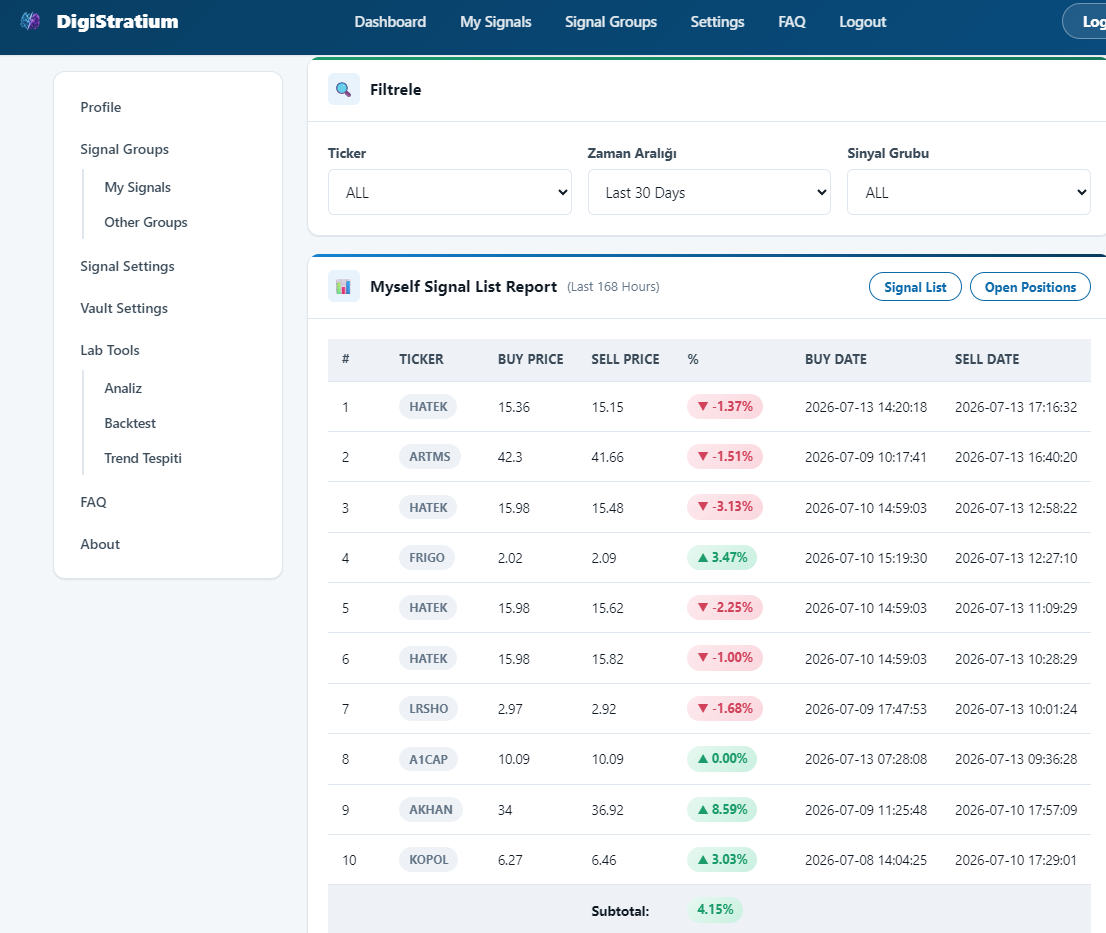Go to My Signals in top navigation
Screen dimensions: 1106x933
pyautogui.click(x=495, y=22)
